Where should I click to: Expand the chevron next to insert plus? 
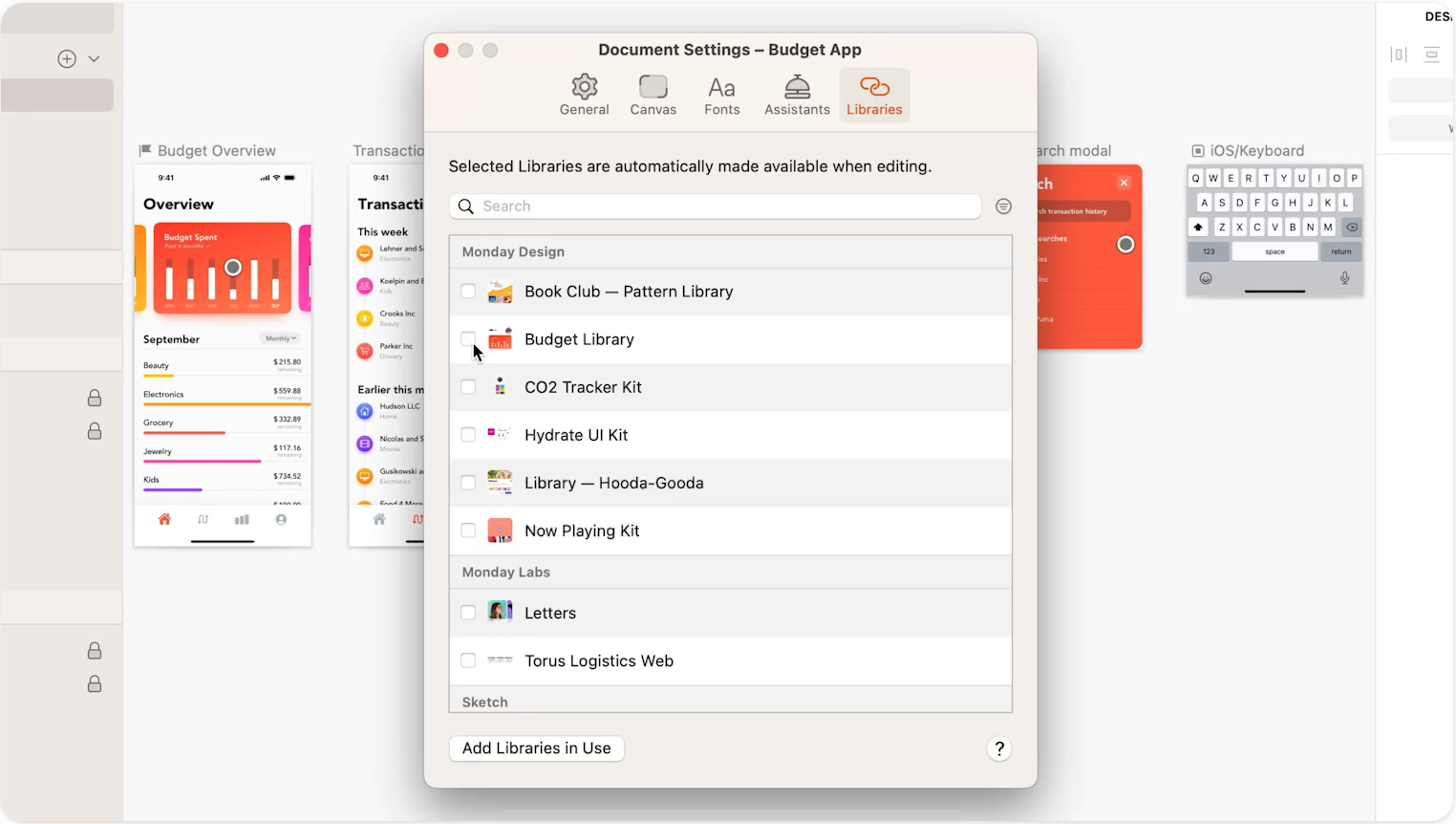pos(94,59)
